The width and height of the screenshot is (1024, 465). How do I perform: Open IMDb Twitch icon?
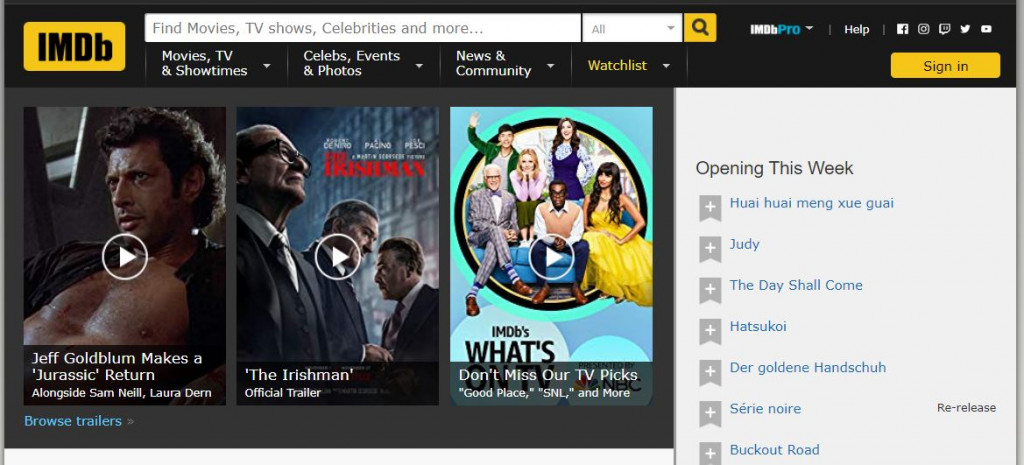tap(944, 29)
